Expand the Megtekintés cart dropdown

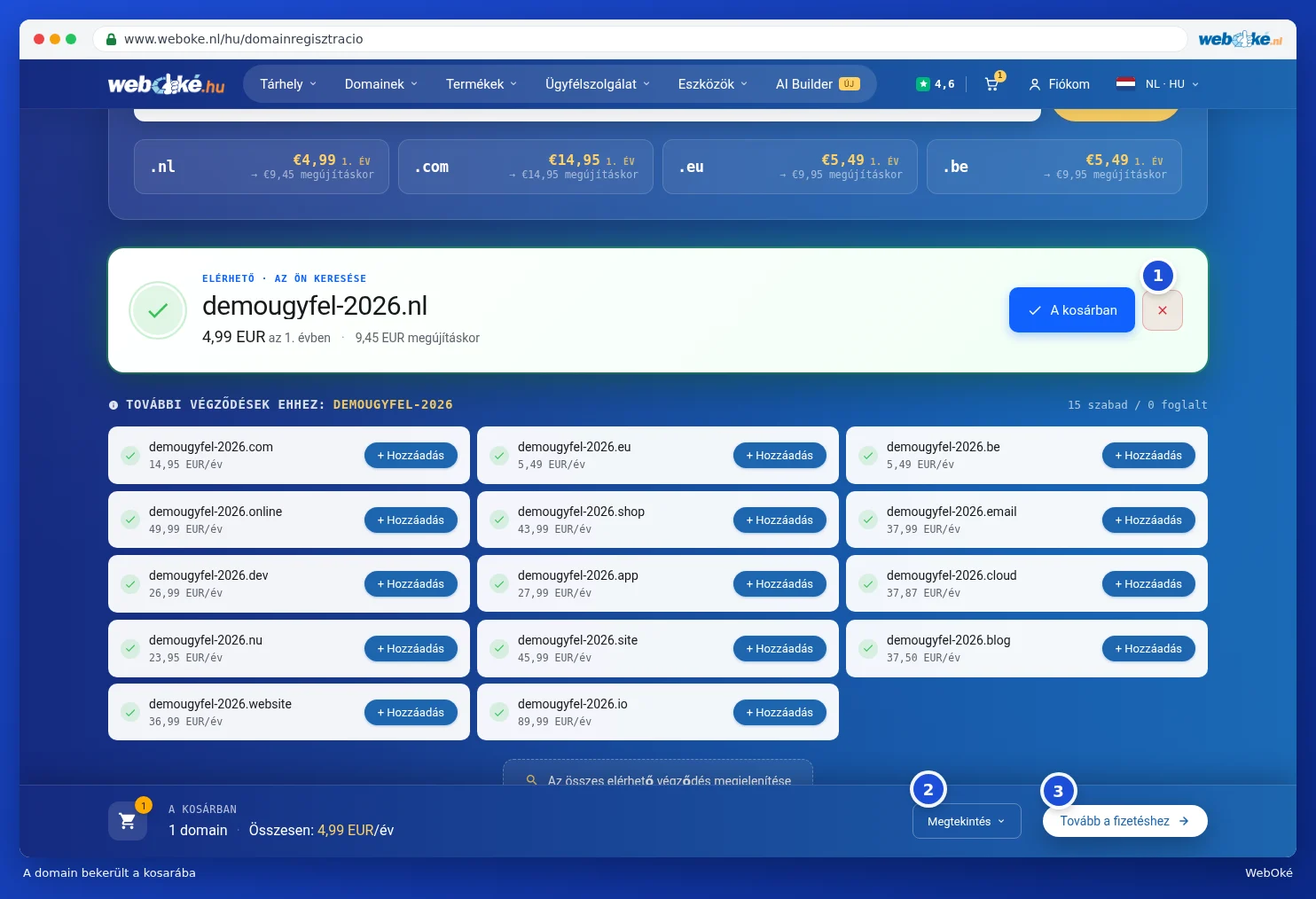[x=967, y=821]
